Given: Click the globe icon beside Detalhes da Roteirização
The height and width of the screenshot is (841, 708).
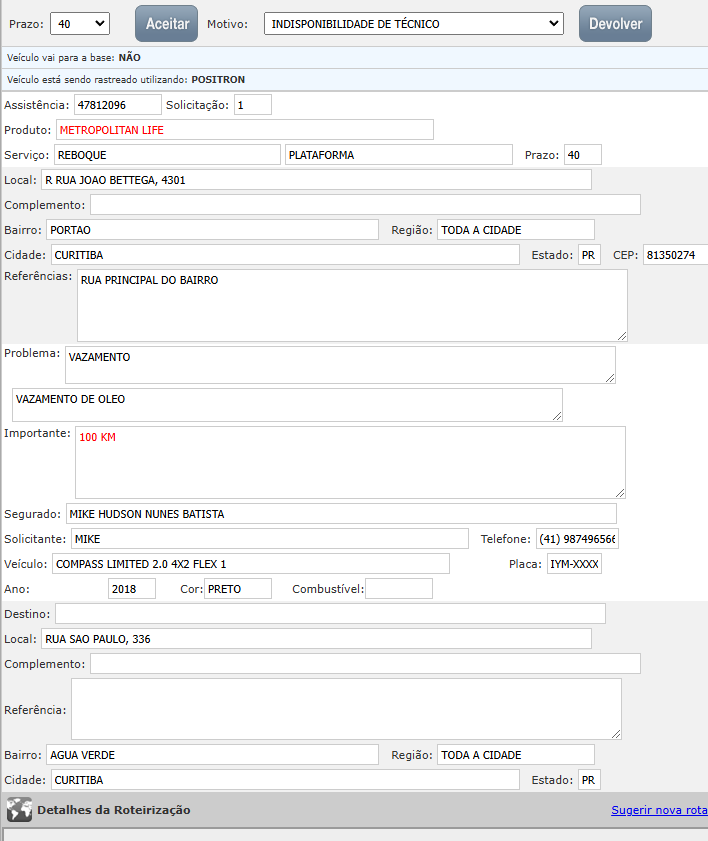Looking at the screenshot, I should pyautogui.click(x=19, y=810).
